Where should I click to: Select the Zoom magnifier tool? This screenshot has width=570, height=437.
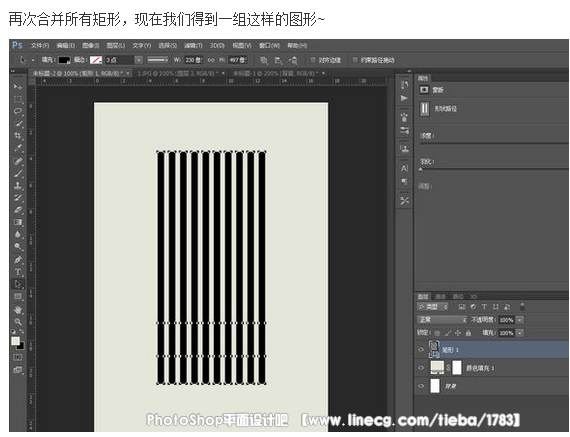click(17, 322)
